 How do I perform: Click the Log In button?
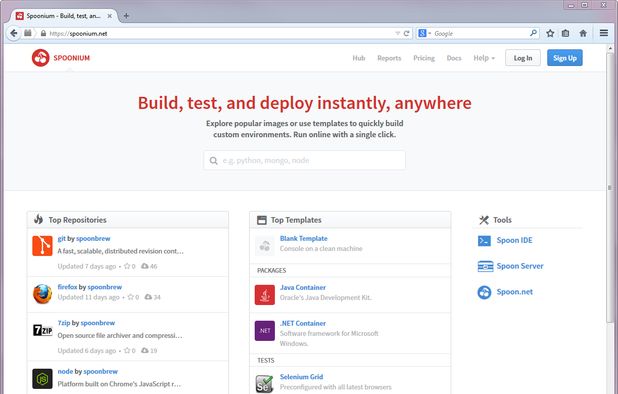523,58
